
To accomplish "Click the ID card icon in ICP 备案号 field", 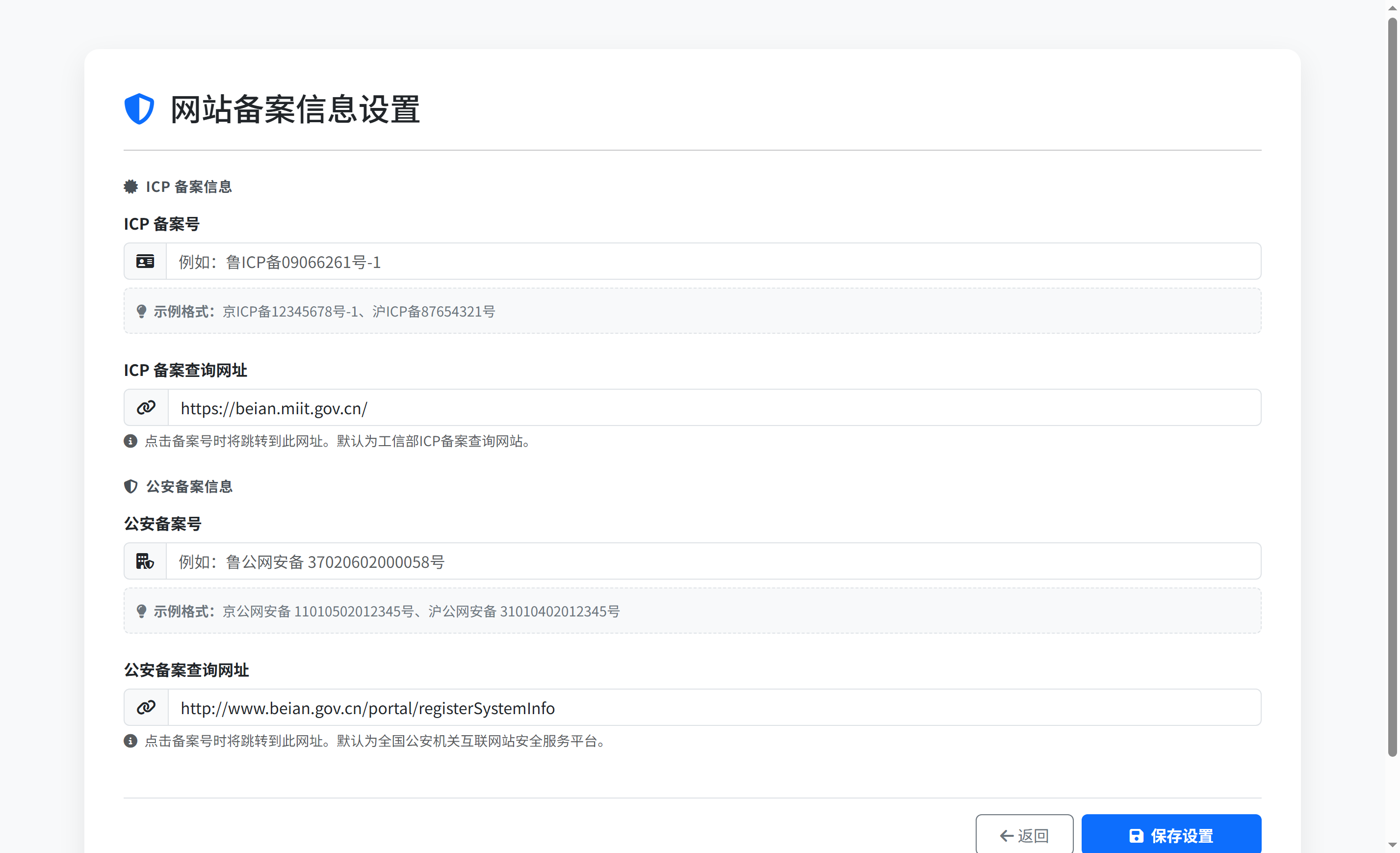I will (145, 262).
